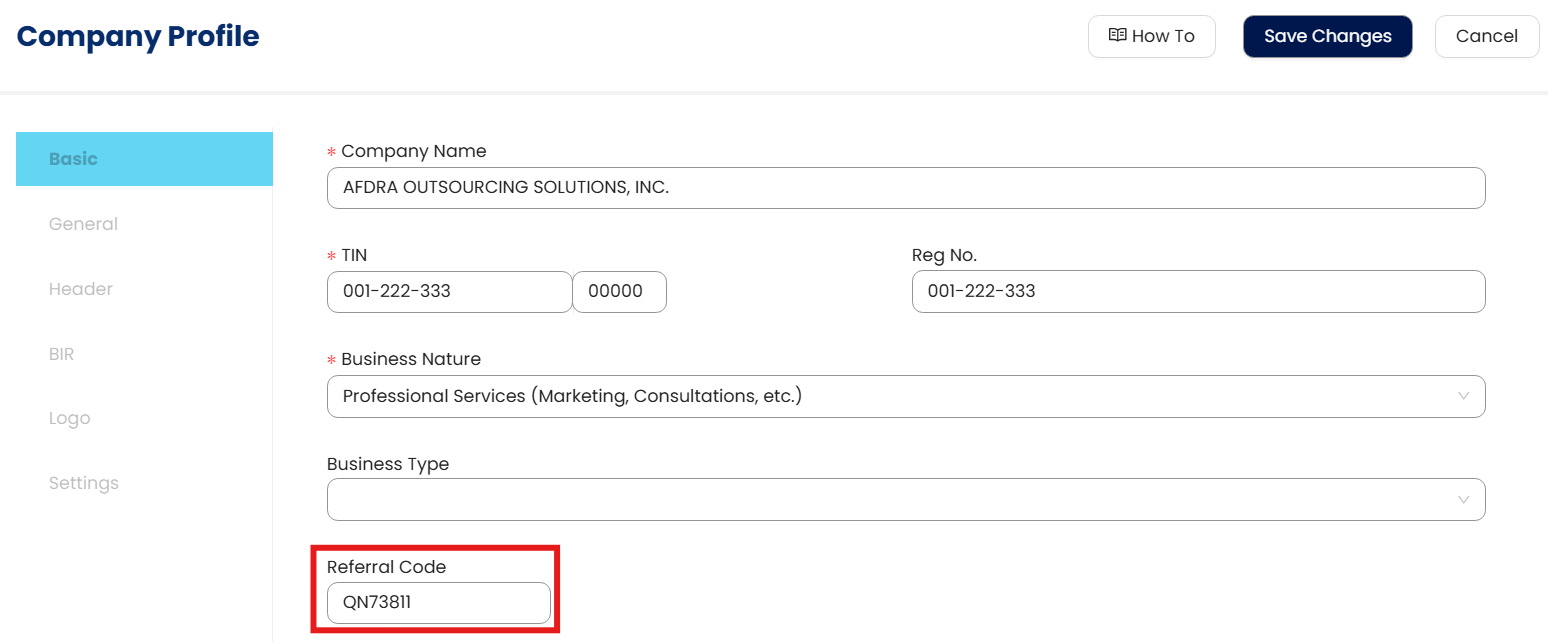Click the Business Type chevron arrow
1548x642 pixels.
[1463, 500]
